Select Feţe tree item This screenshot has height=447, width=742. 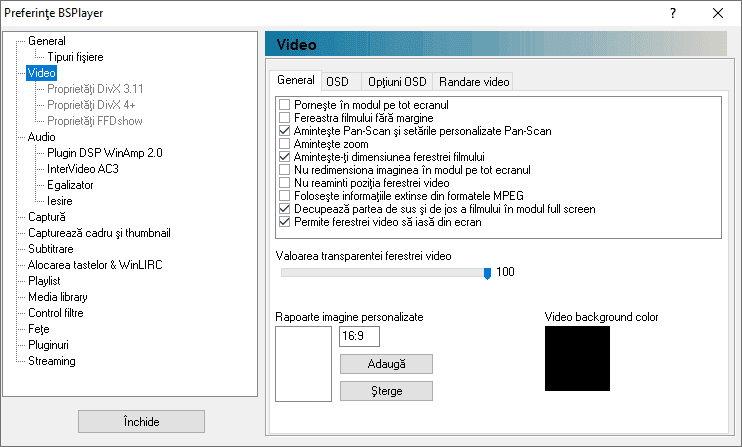click(x=39, y=329)
